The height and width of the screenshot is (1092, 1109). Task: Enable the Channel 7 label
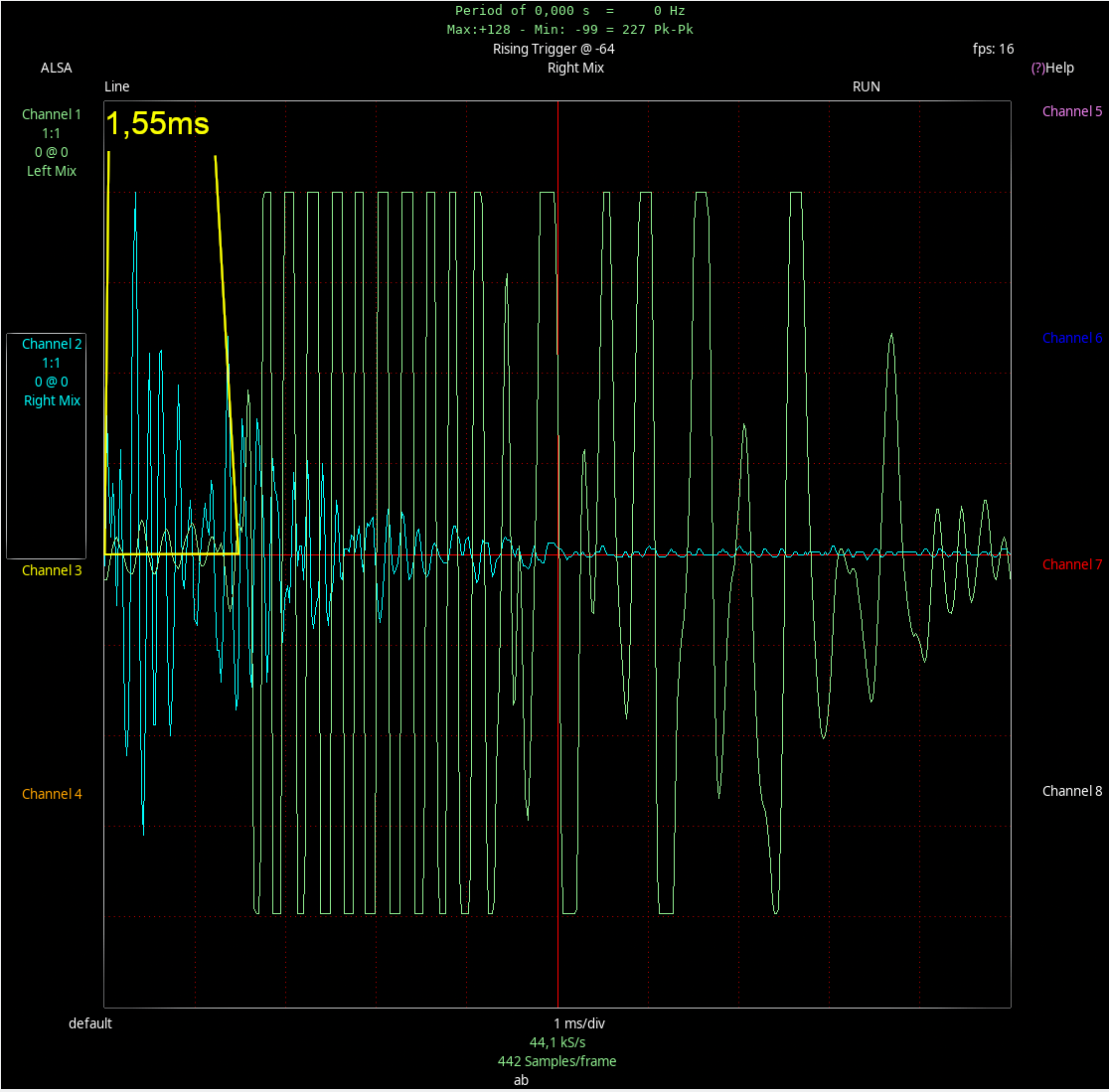coord(1072,564)
